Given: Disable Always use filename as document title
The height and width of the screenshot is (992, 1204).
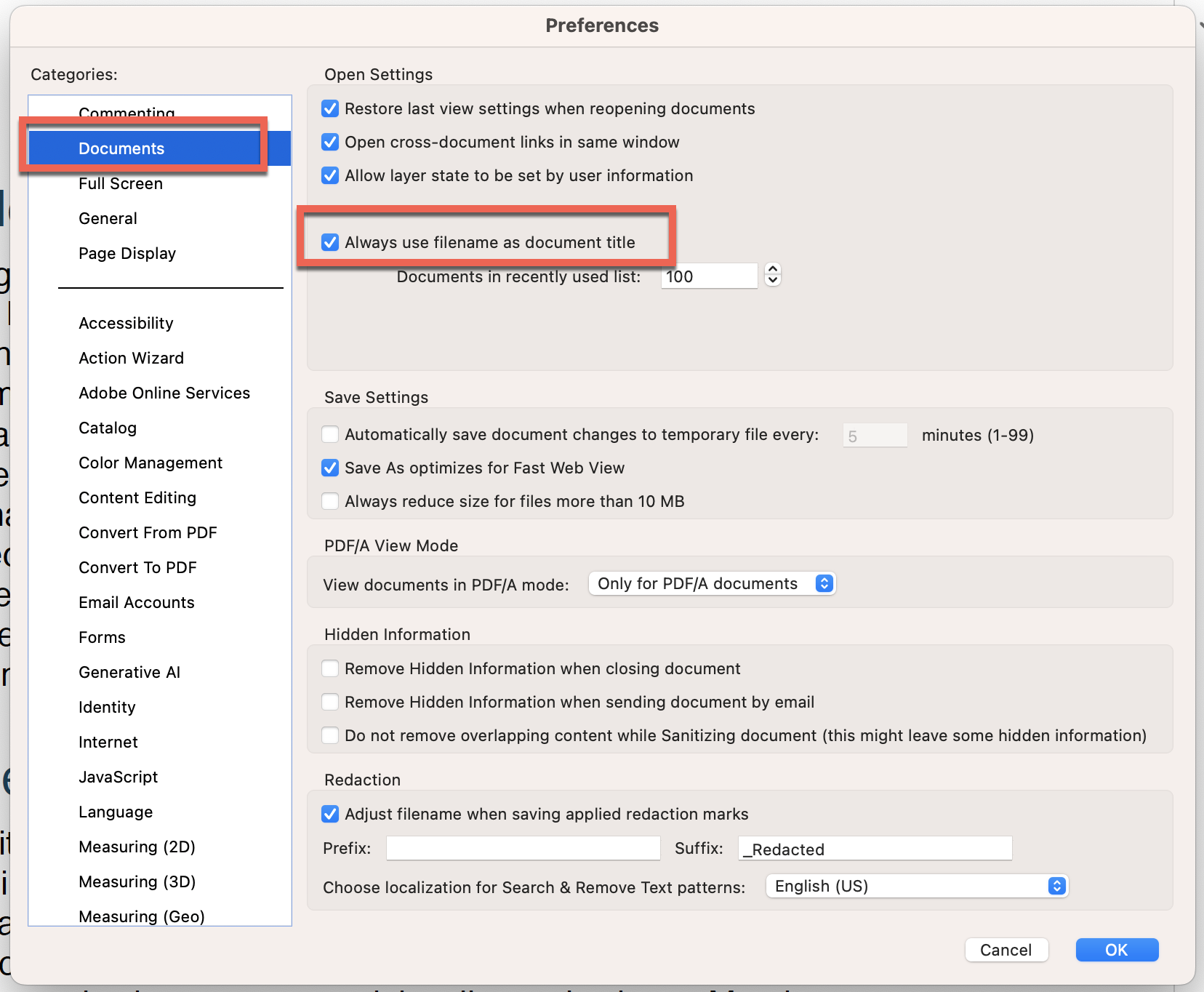Looking at the screenshot, I should coord(331,242).
